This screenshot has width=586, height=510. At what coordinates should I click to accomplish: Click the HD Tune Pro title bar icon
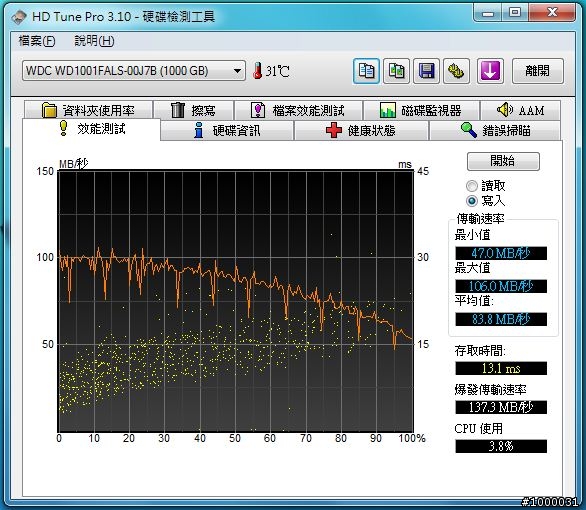[18, 16]
